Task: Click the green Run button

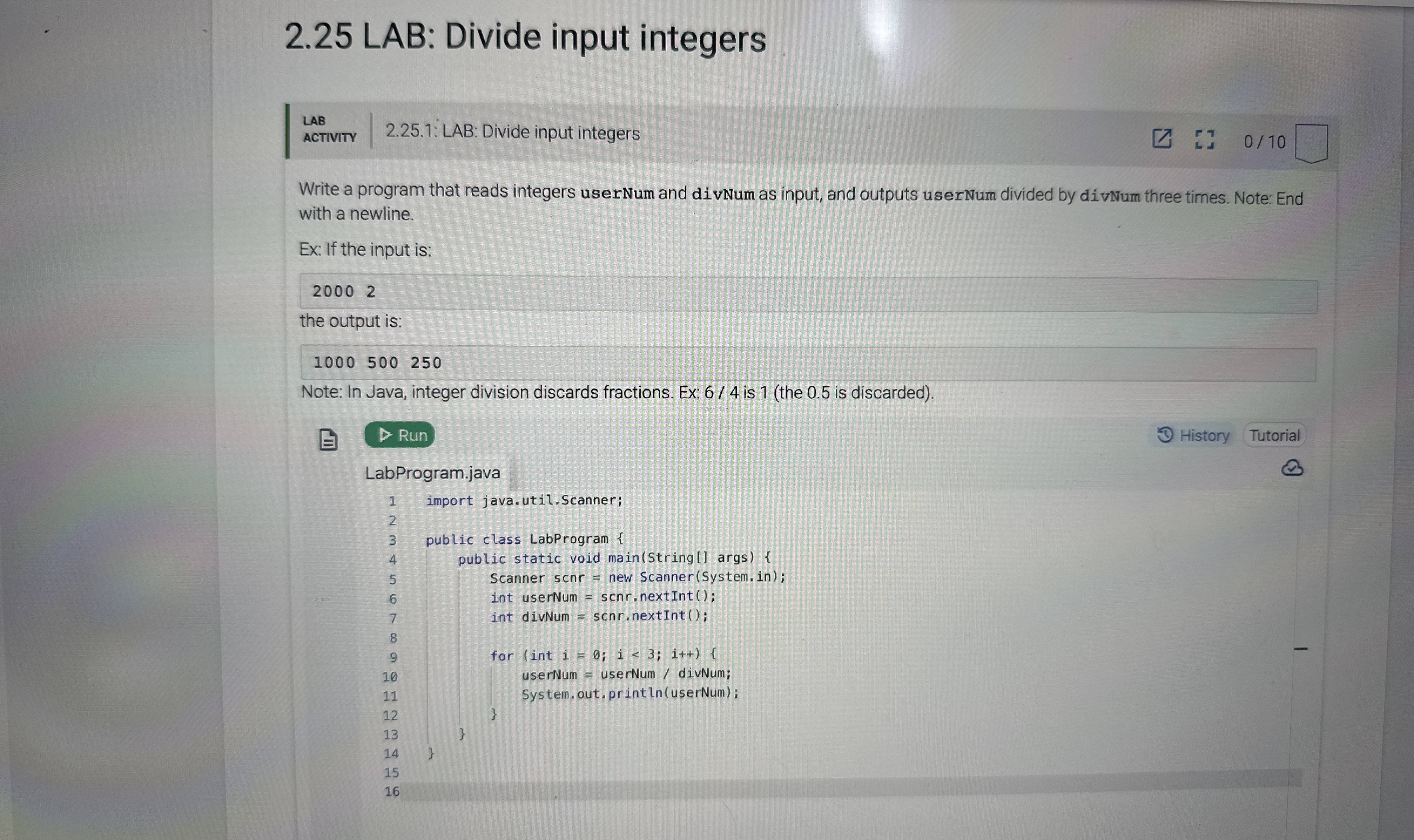Action: 400,435
